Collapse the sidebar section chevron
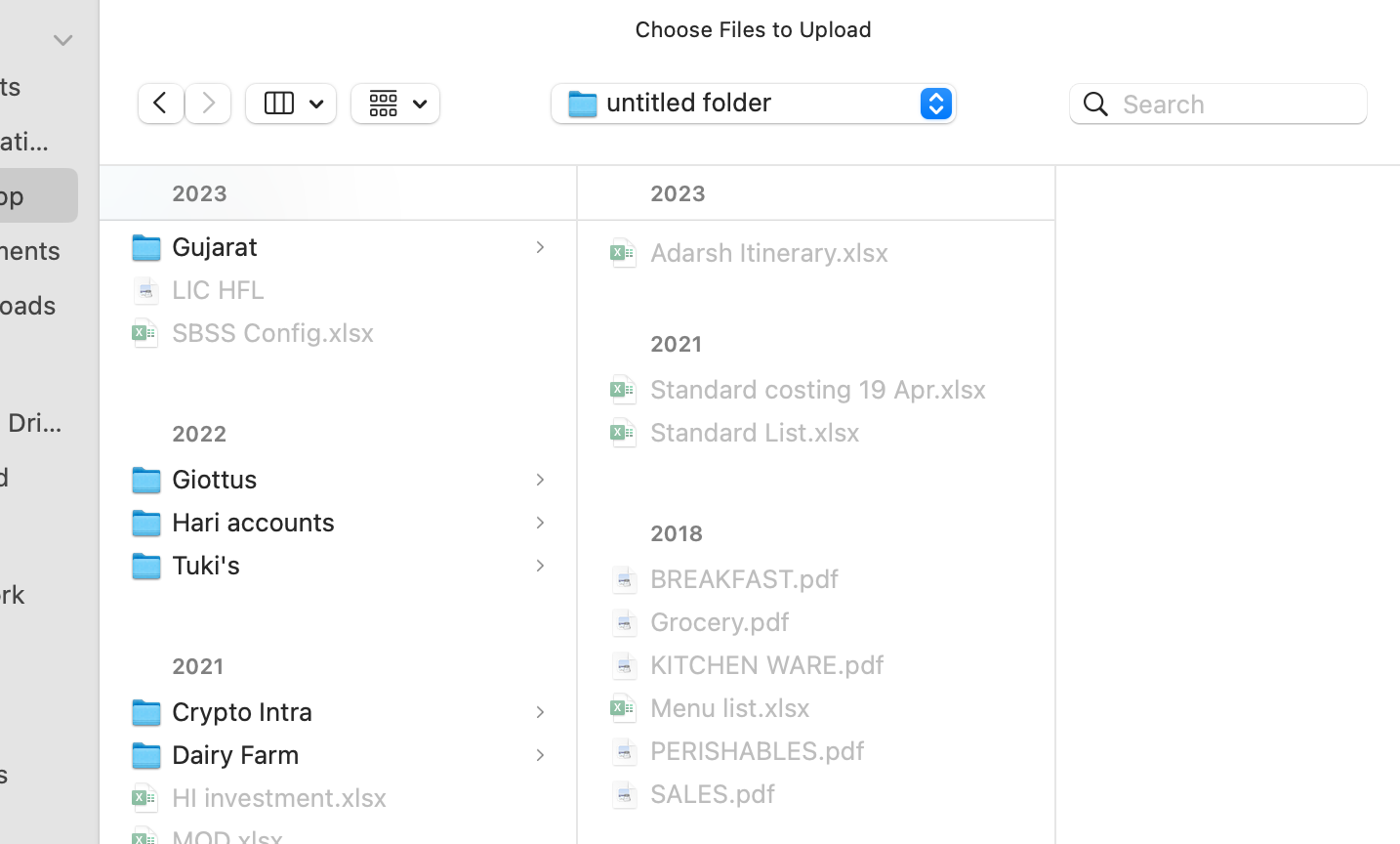Screen dimensions: 1400x844 62,41
